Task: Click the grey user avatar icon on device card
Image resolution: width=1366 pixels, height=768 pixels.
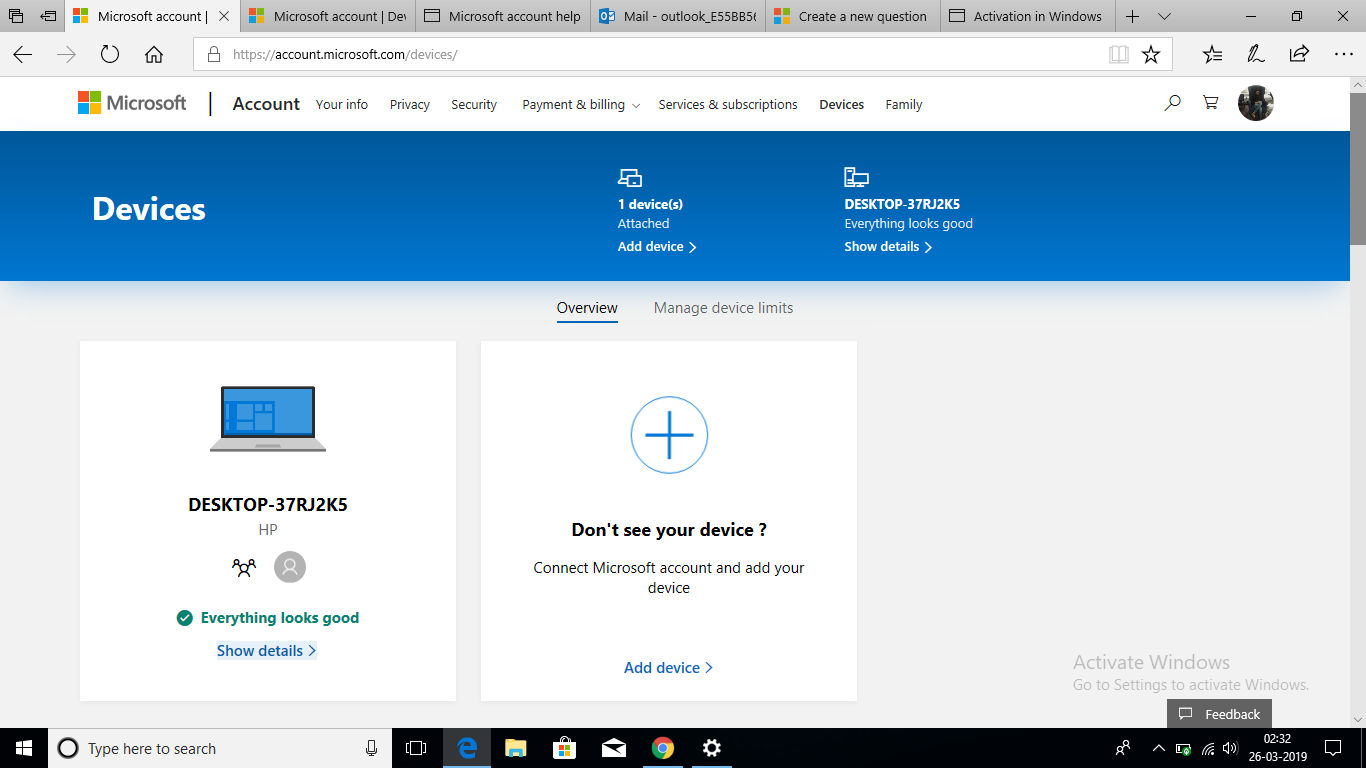Action: pos(290,567)
